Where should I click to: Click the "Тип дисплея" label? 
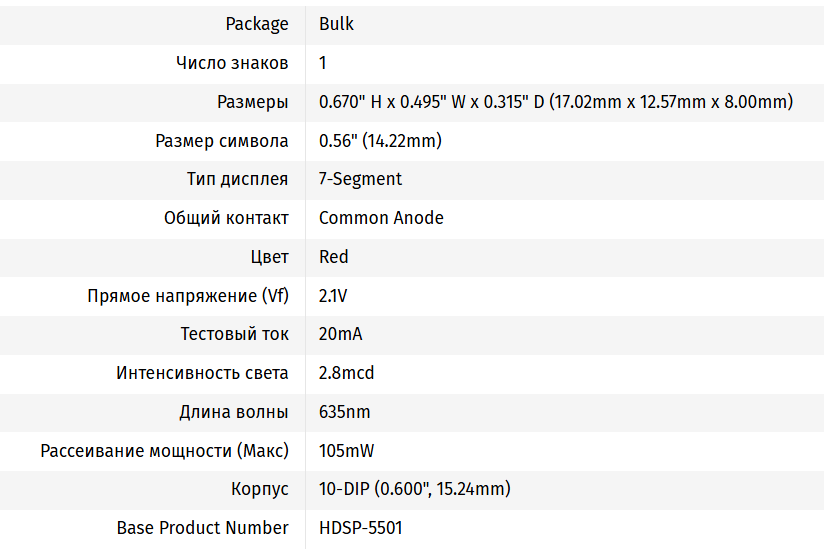(238, 179)
